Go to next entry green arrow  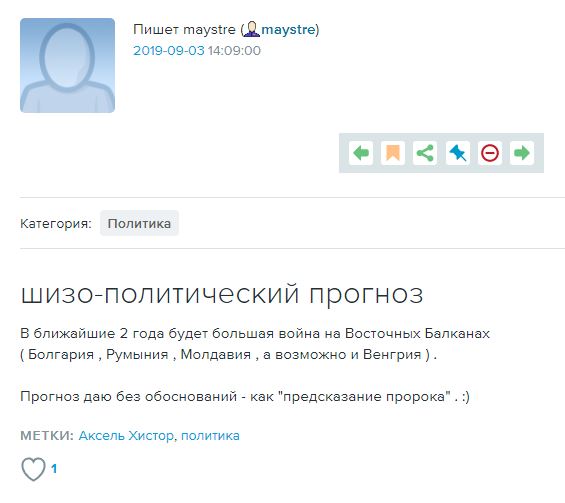click(x=522, y=153)
